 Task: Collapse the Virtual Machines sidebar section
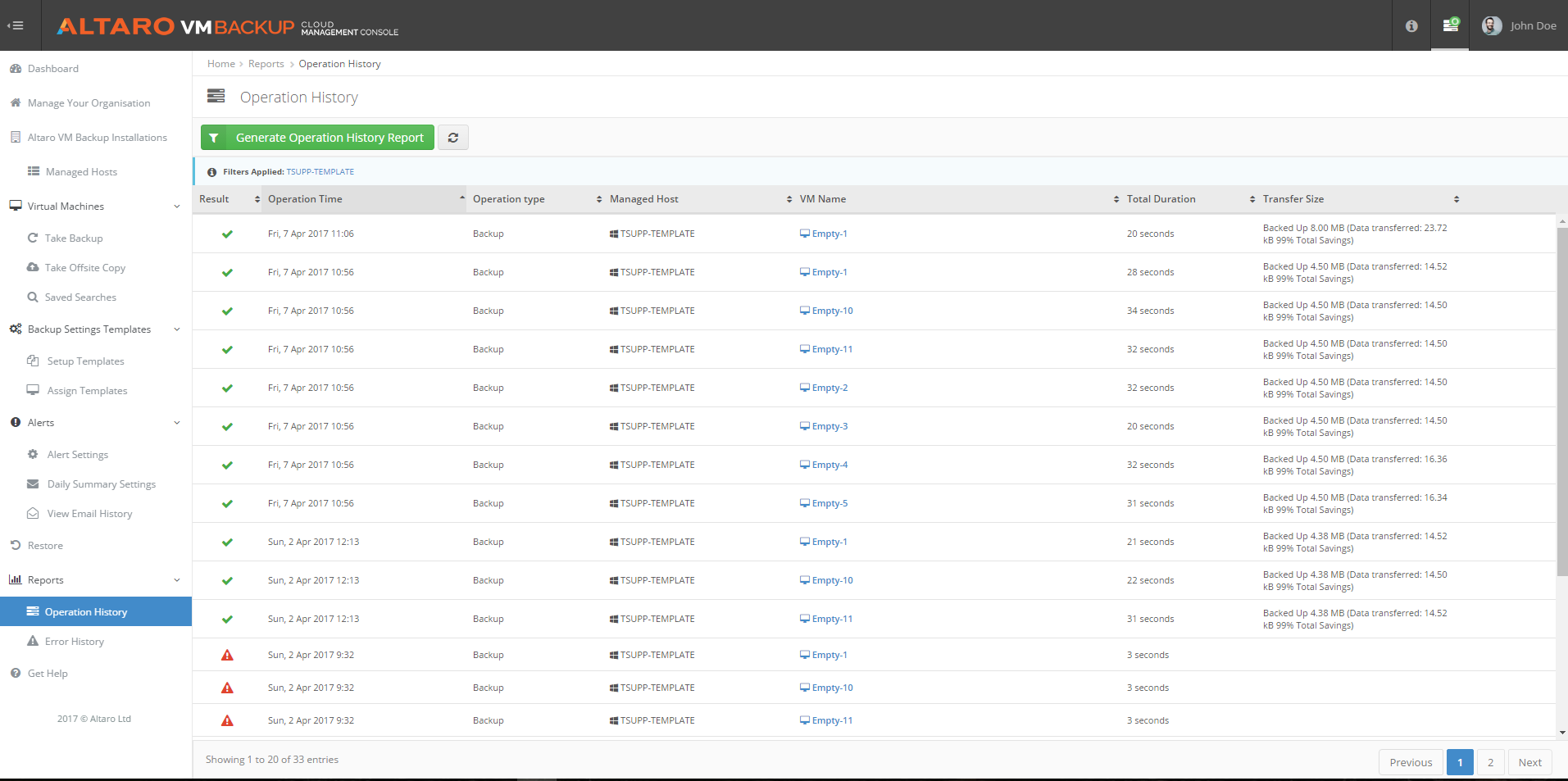click(x=177, y=207)
